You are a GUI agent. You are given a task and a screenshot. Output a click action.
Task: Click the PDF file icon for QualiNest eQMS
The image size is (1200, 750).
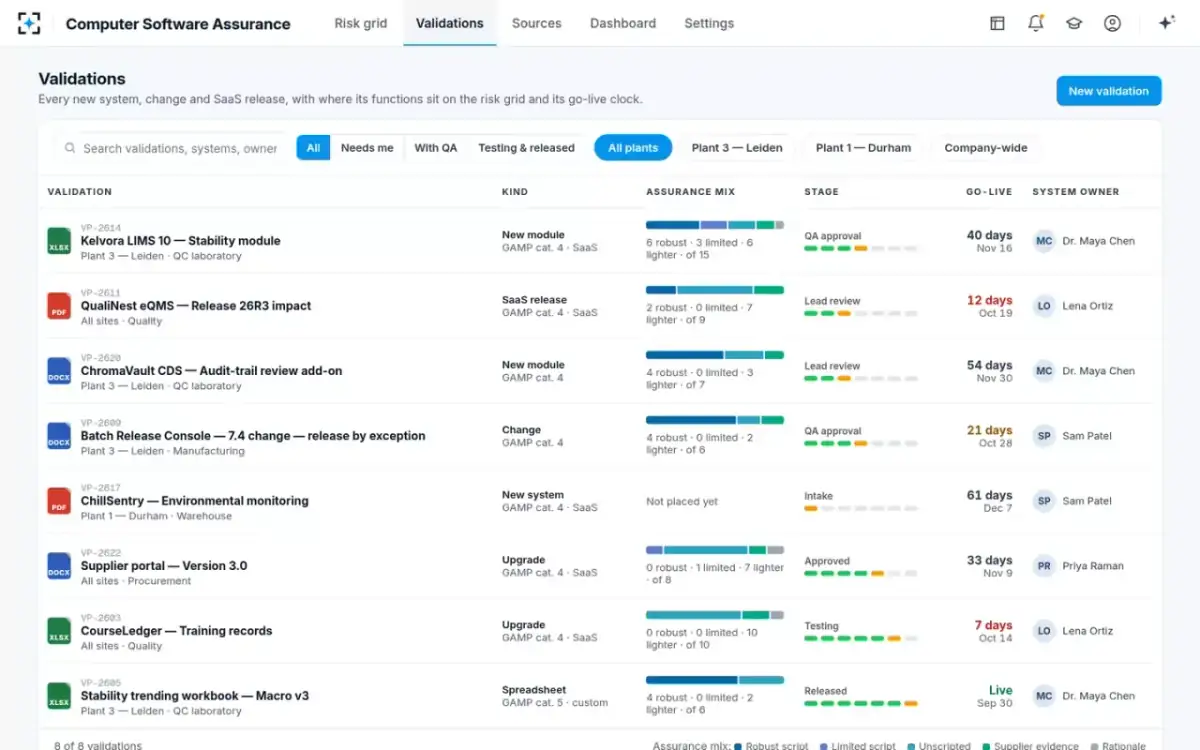(59, 306)
